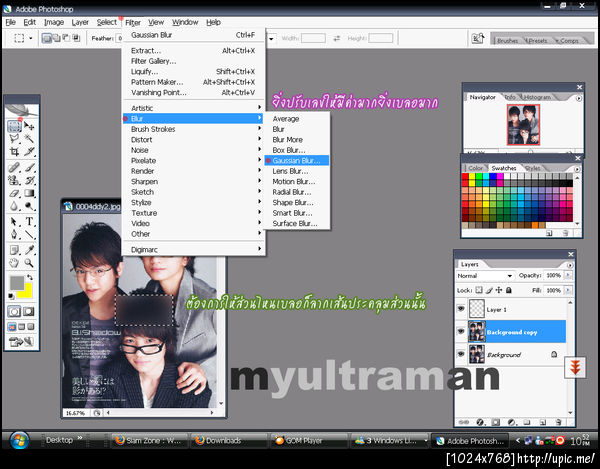Open the Navigator panel options menu
The image size is (600, 469).
pos(579,98)
